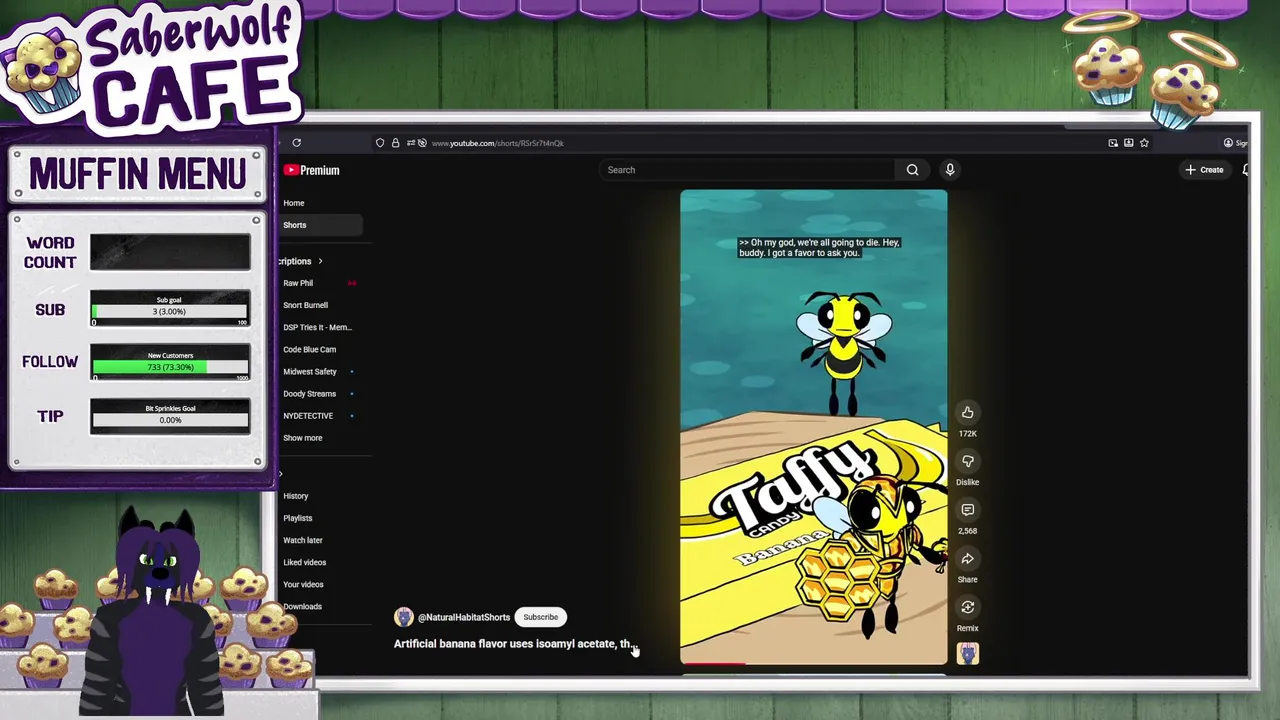The height and width of the screenshot is (720, 1280).
Task: Open the sound thumbnail below Remix
Action: coord(967,653)
